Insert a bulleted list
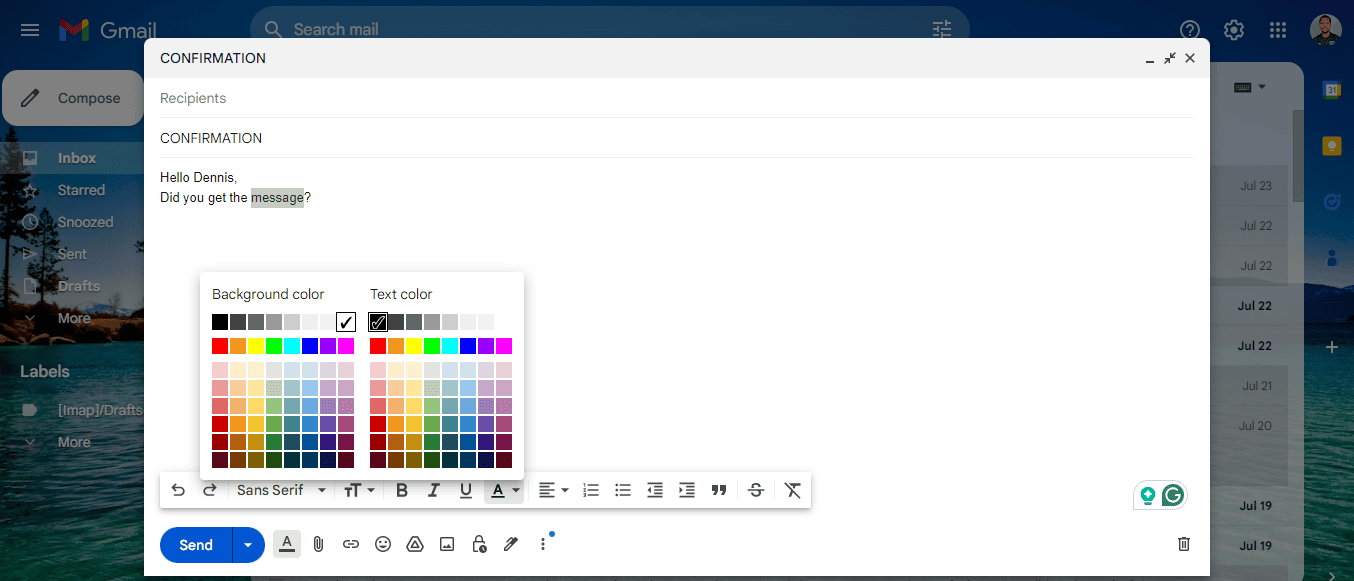The image size is (1354, 581). tap(623, 490)
